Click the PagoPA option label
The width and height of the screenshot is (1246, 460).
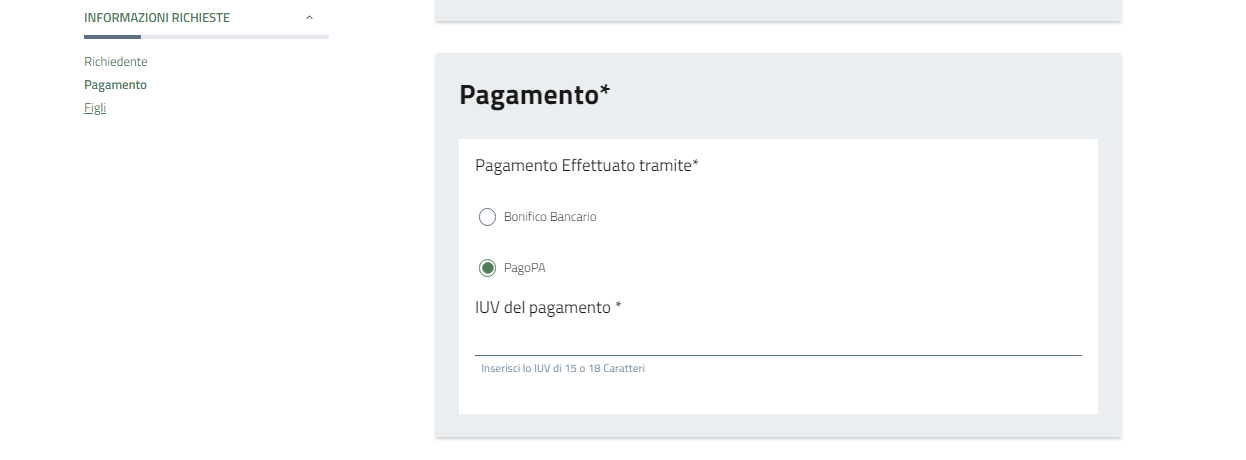point(525,268)
